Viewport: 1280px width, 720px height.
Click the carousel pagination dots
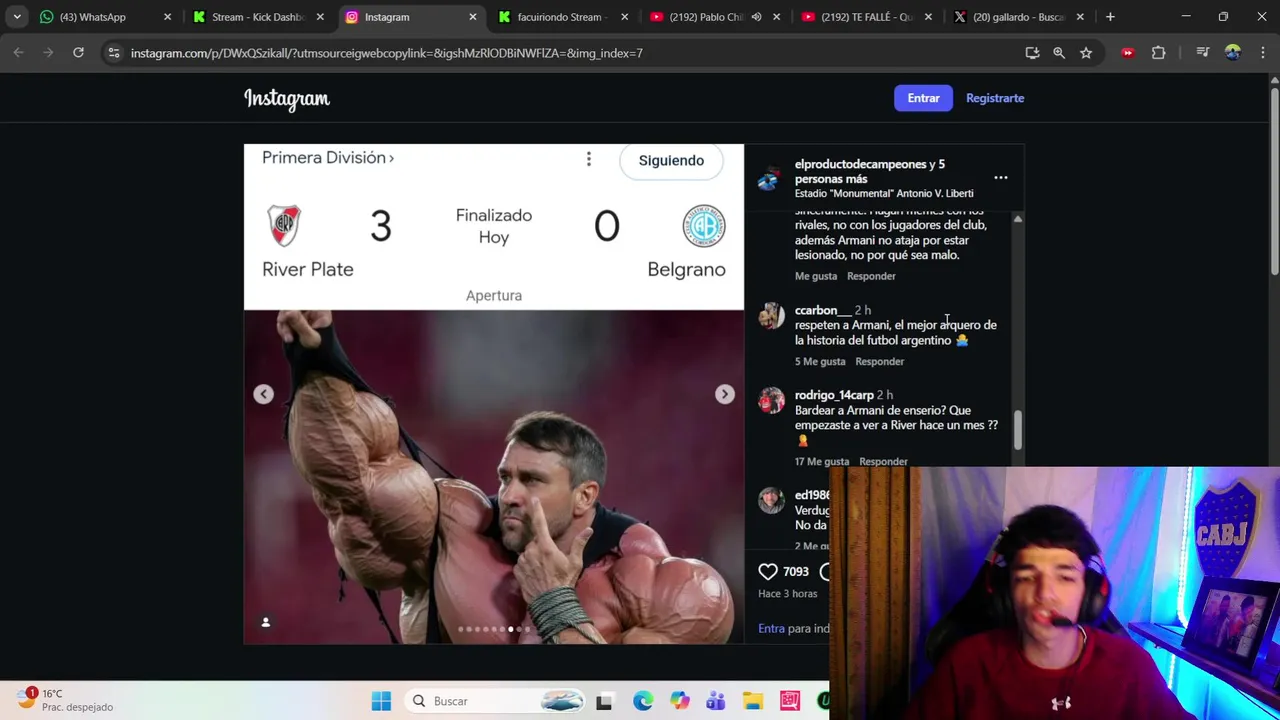pos(494,629)
